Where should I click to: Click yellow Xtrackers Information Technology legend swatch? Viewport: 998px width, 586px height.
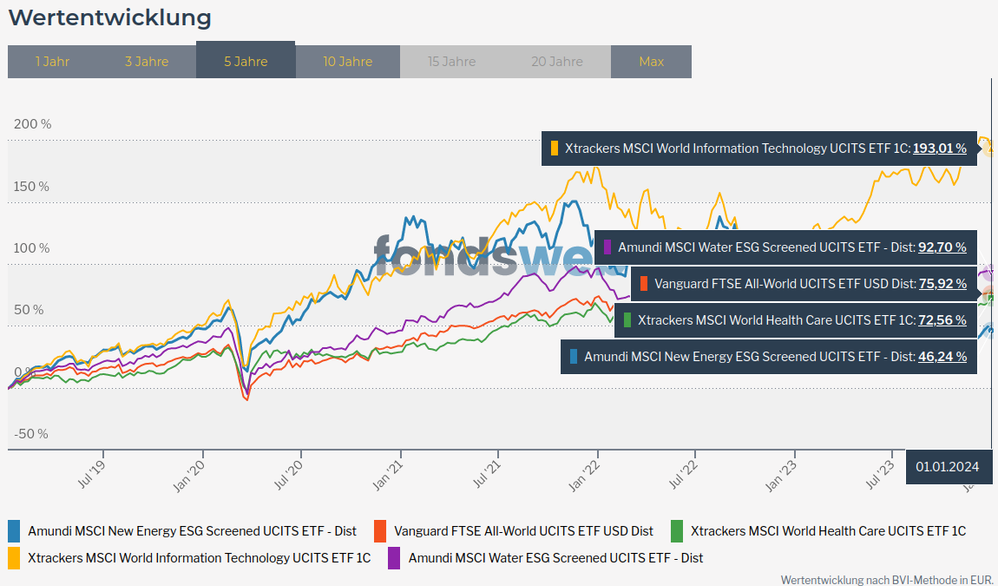(14, 558)
